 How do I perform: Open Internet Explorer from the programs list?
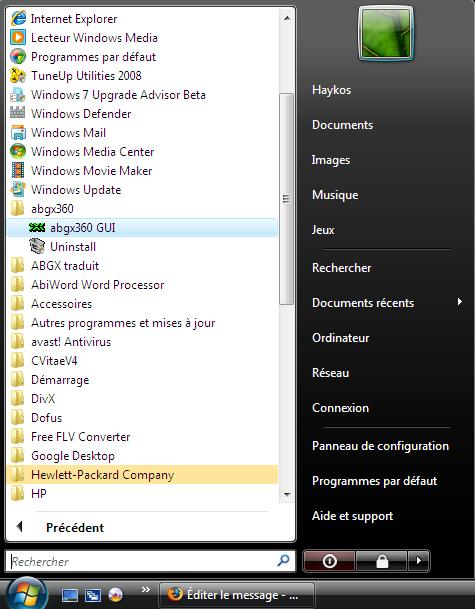pyautogui.click(x=64, y=19)
